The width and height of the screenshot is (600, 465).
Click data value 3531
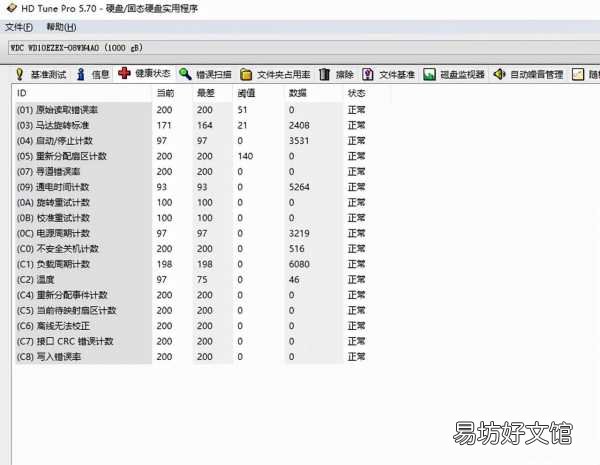click(299, 141)
